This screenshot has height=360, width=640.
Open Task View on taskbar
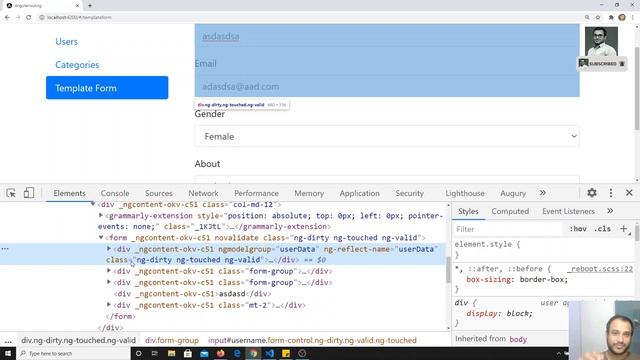tap(155, 353)
